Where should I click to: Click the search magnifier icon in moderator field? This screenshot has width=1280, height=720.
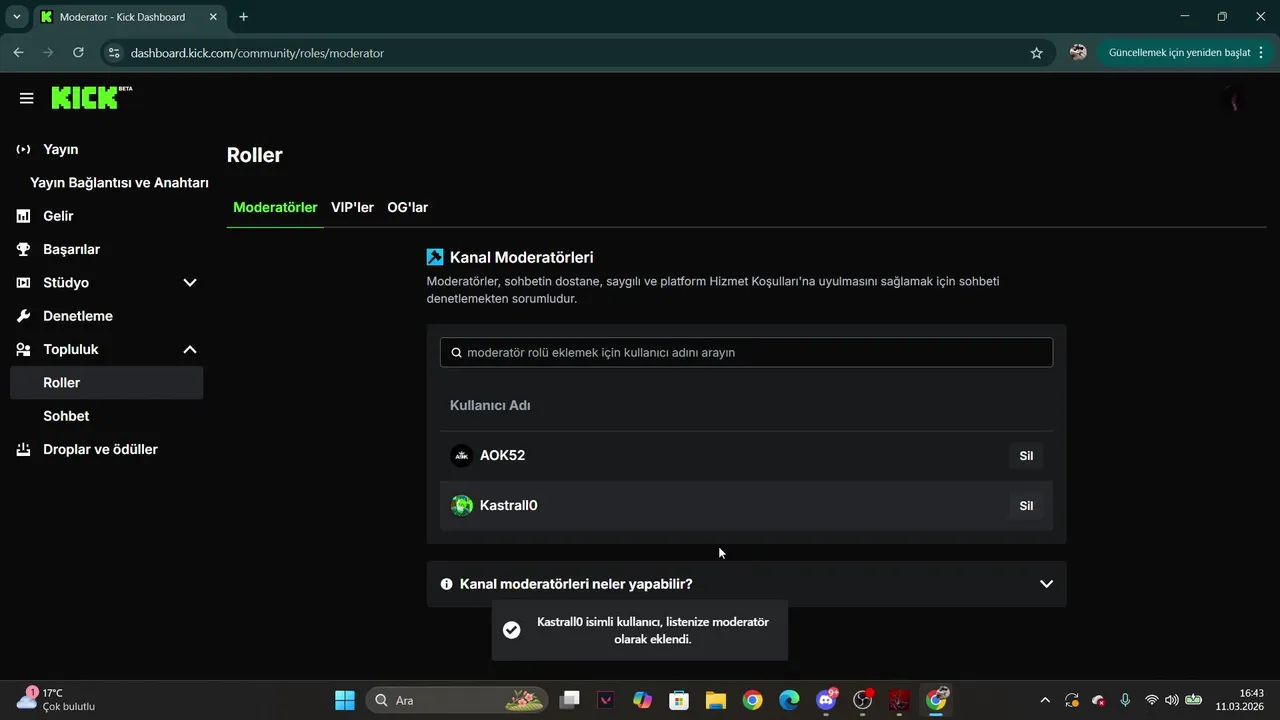click(x=457, y=352)
